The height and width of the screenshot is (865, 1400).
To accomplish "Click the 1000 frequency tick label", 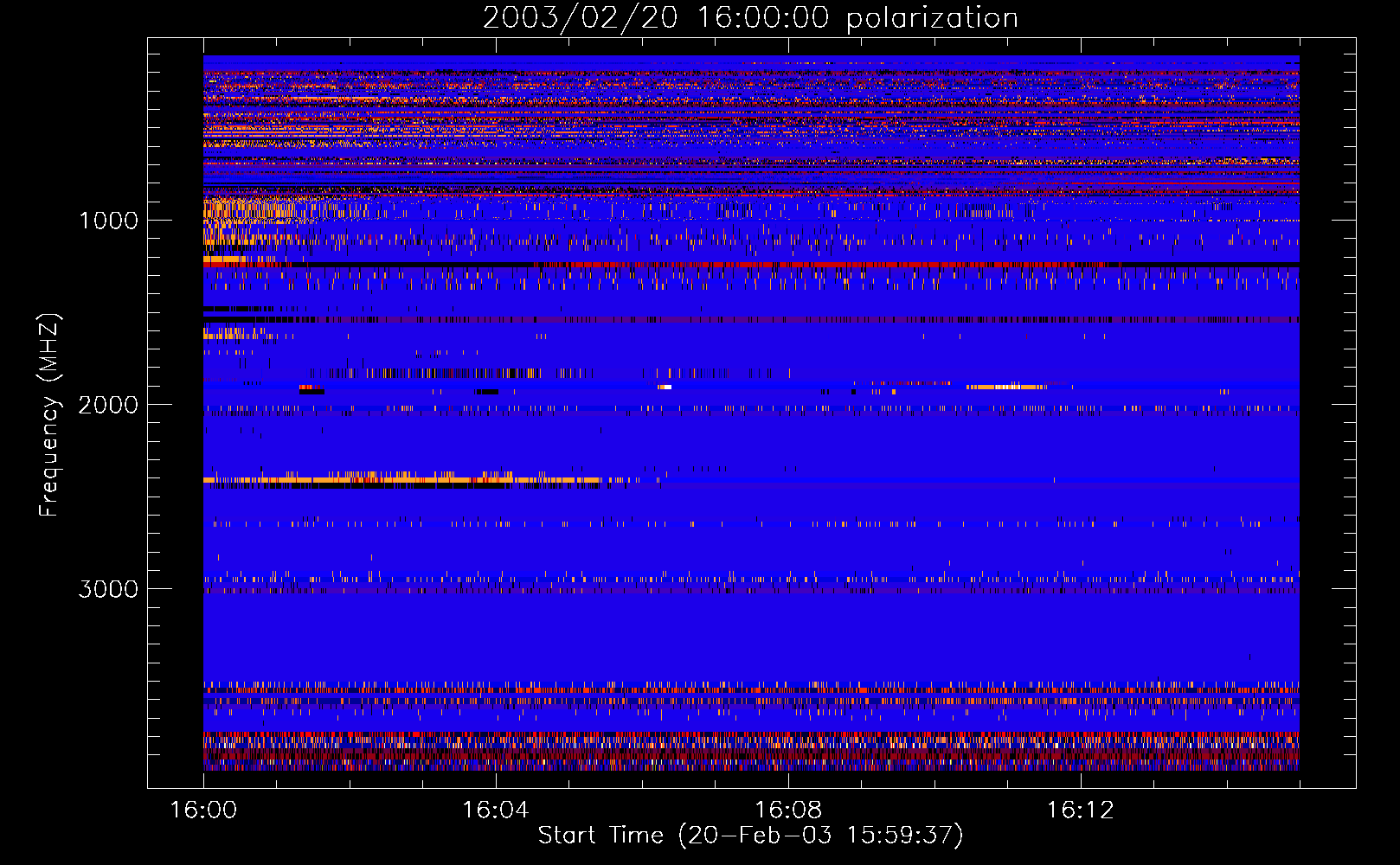I will (108, 221).
